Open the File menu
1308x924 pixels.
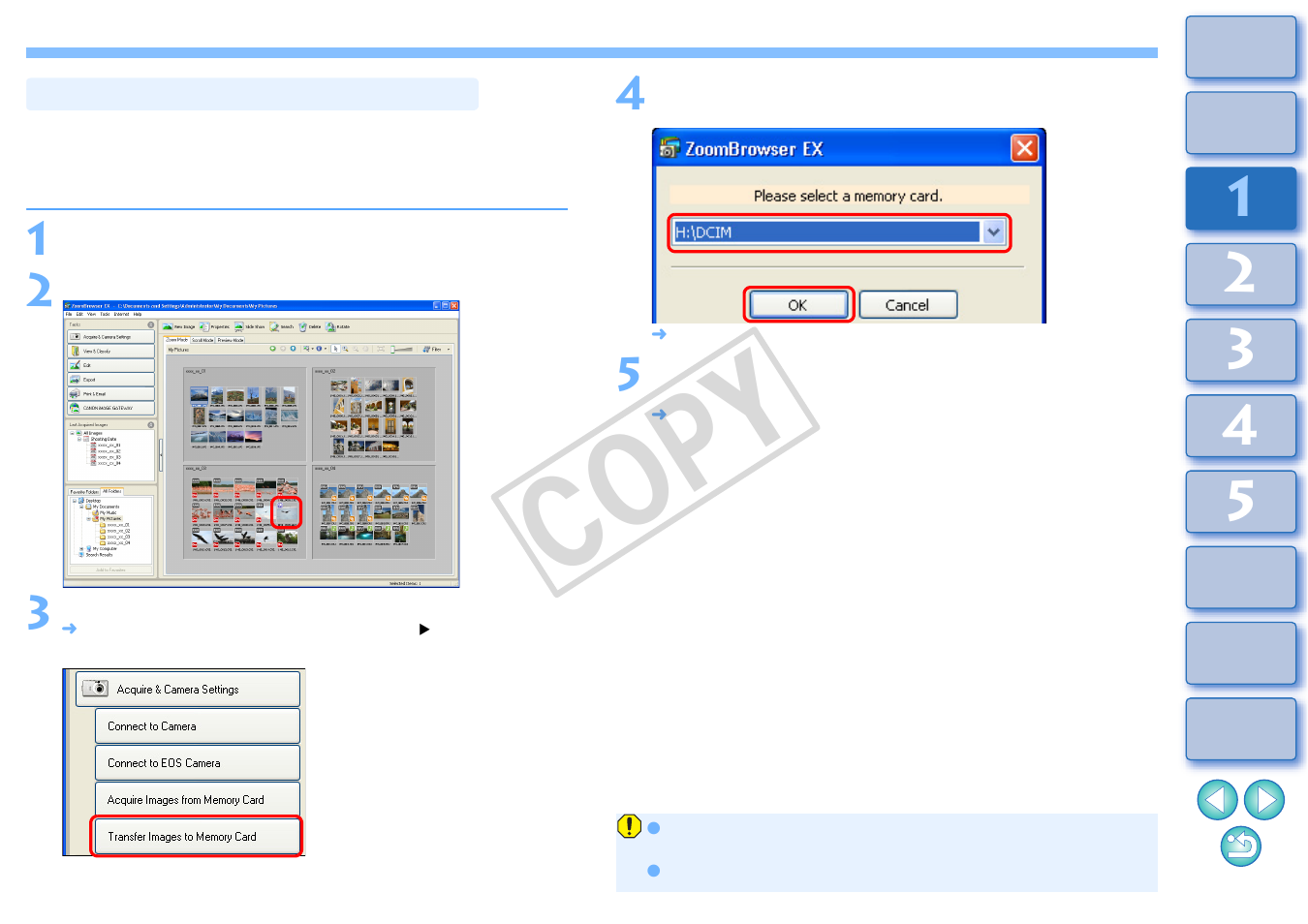pos(69,314)
